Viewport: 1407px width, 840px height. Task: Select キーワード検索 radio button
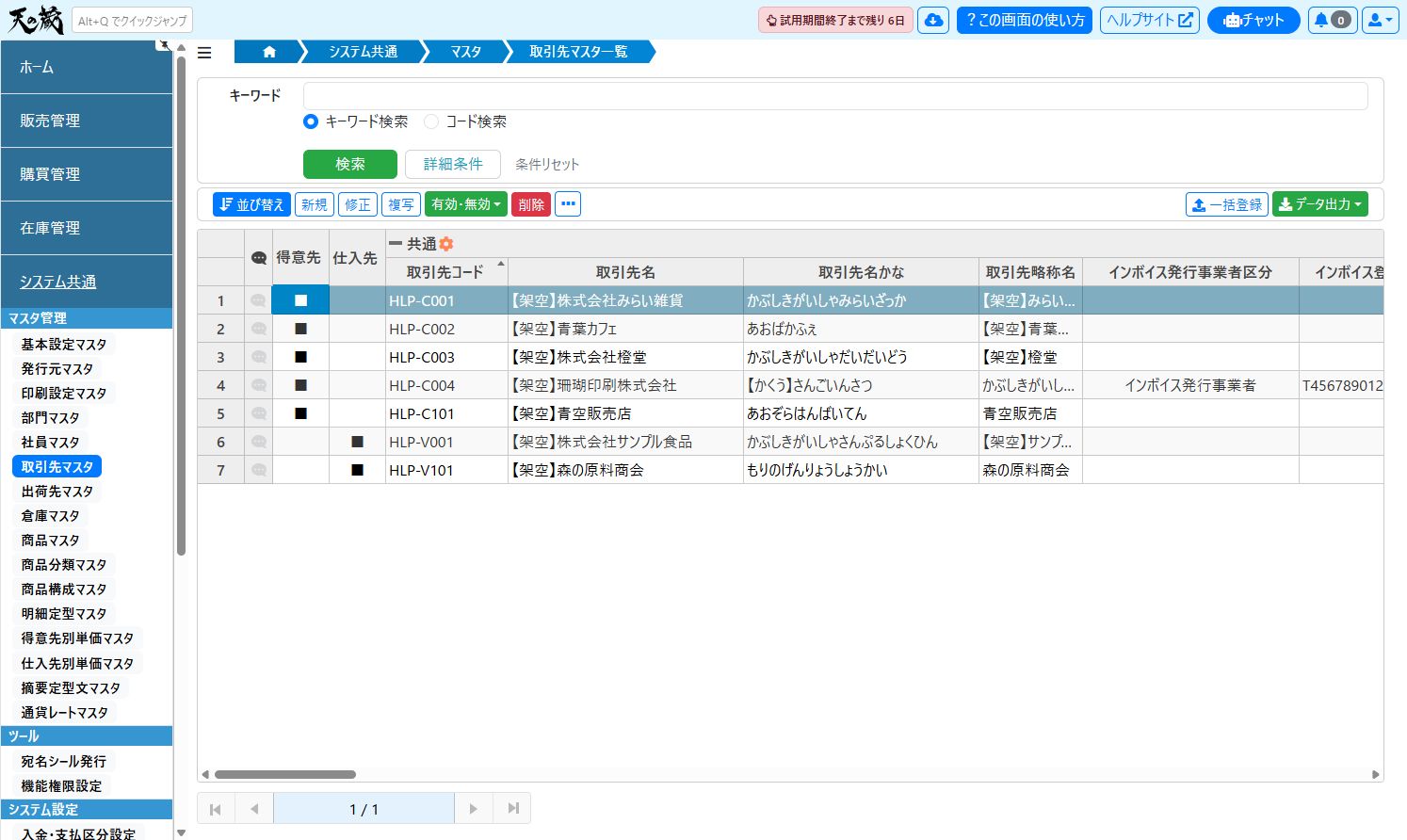click(x=311, y=121)
